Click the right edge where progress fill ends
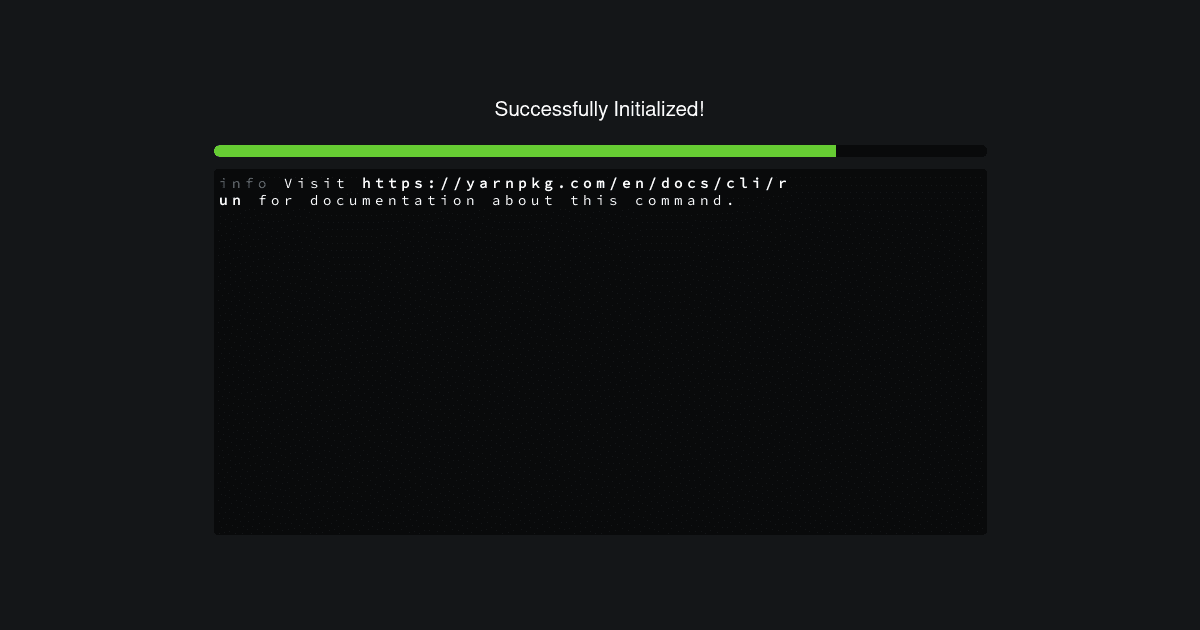 coord(834,151)
